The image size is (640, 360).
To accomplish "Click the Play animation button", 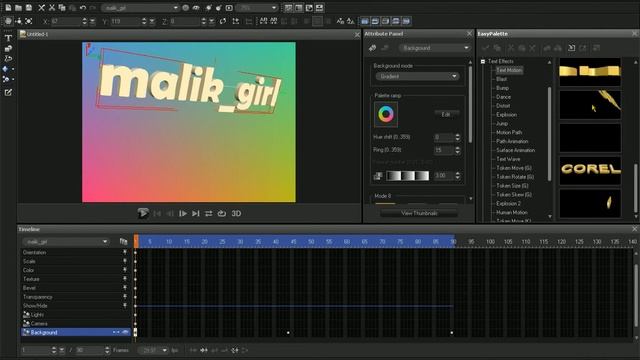I will (143, 213).
